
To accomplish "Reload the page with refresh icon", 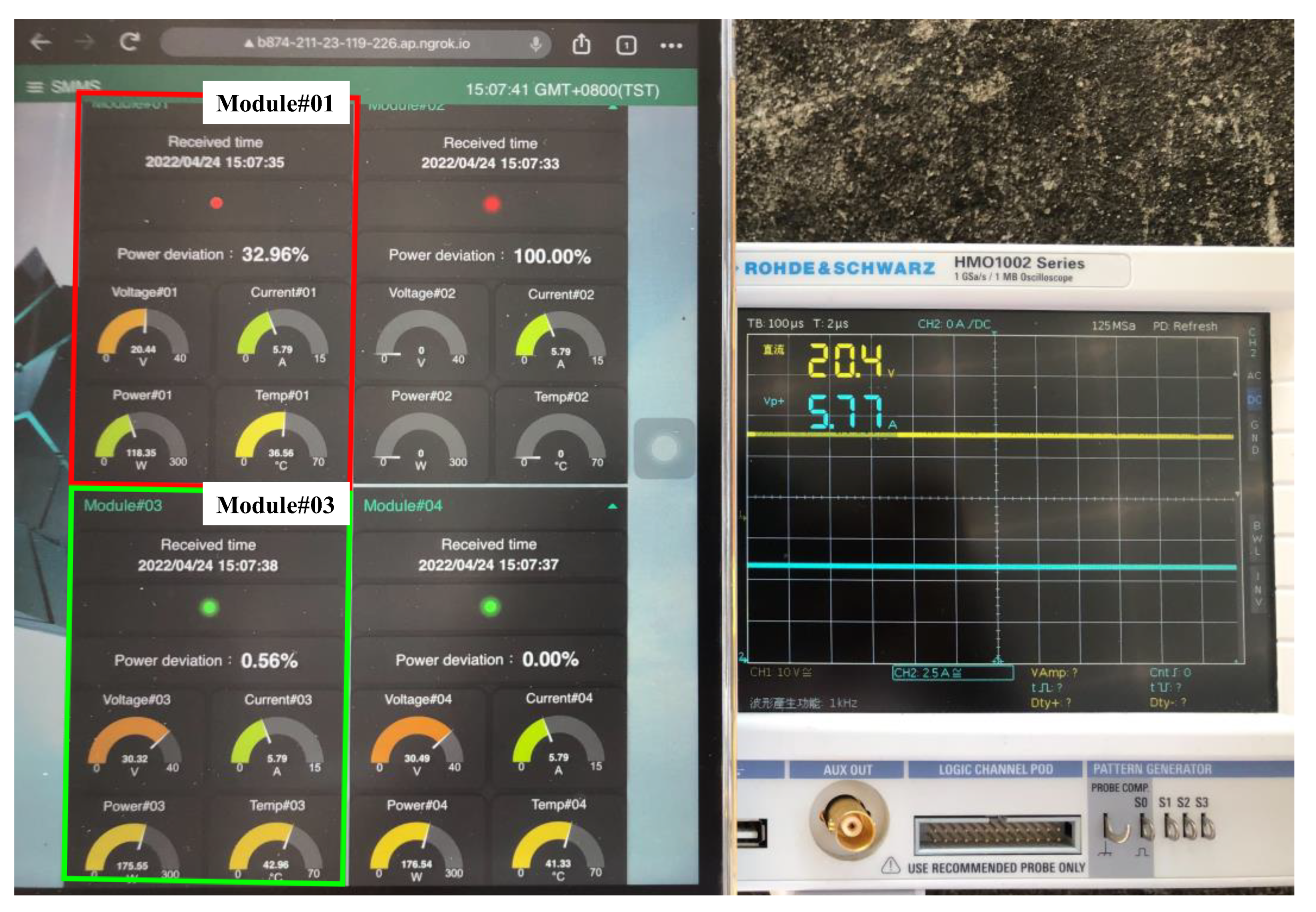I will pyautogui.click(x=129, y=42).
